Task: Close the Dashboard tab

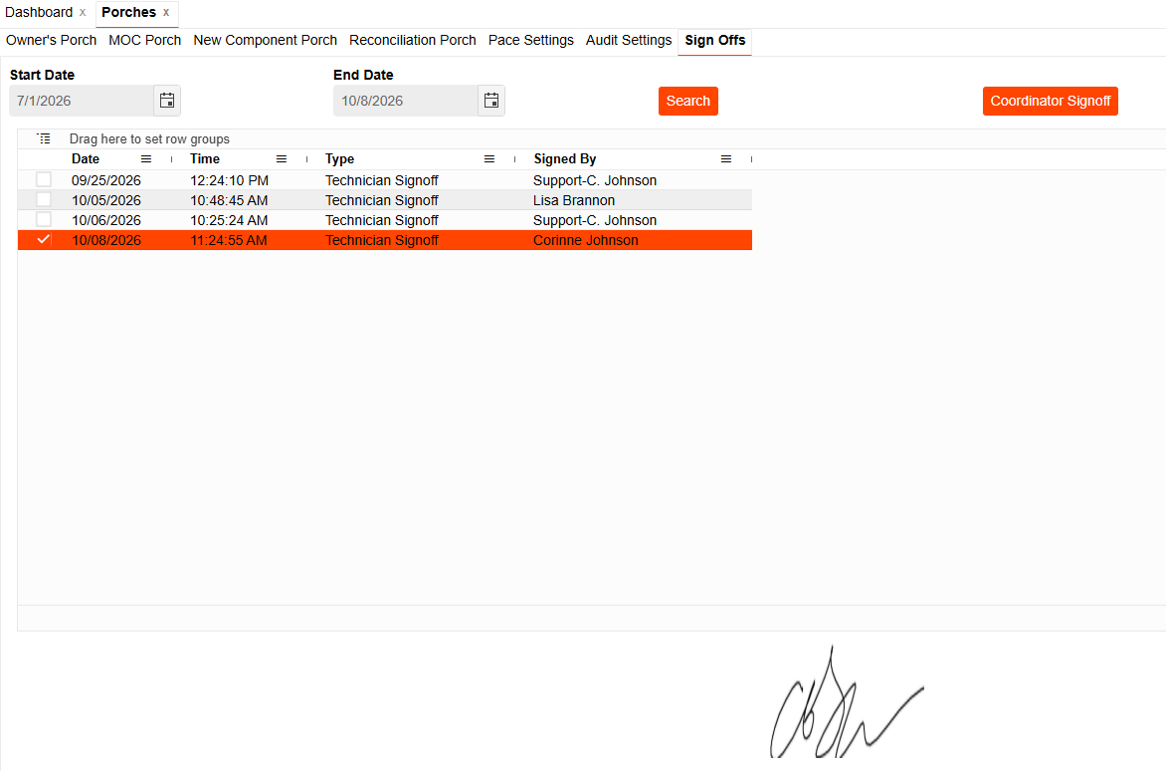Action: tap(83, 13)
